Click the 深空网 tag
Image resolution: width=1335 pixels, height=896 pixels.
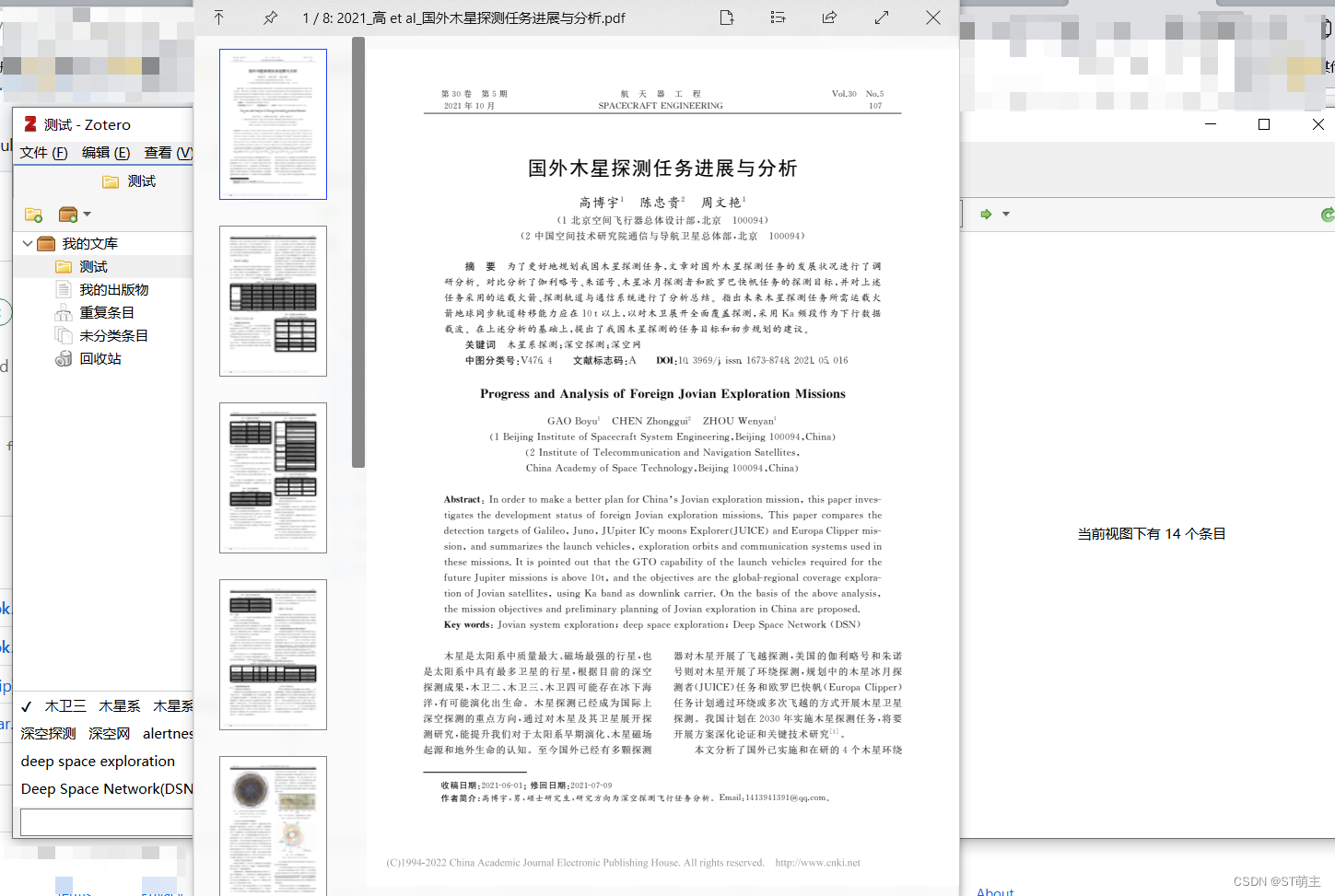pos(110,734)
